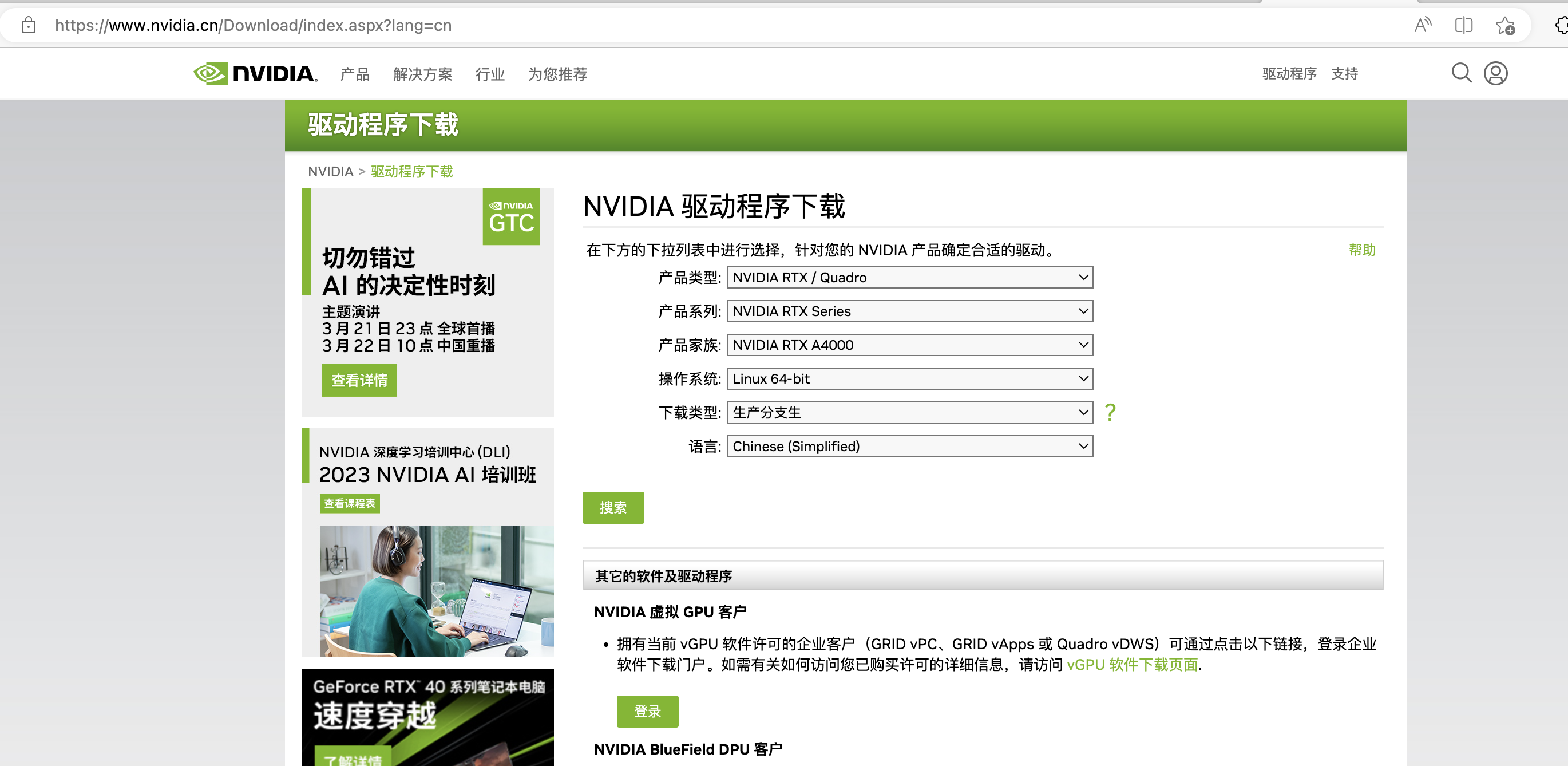Go to 支持 in the header
This screenshot has width=1568, height=766.
(1345, 74)
